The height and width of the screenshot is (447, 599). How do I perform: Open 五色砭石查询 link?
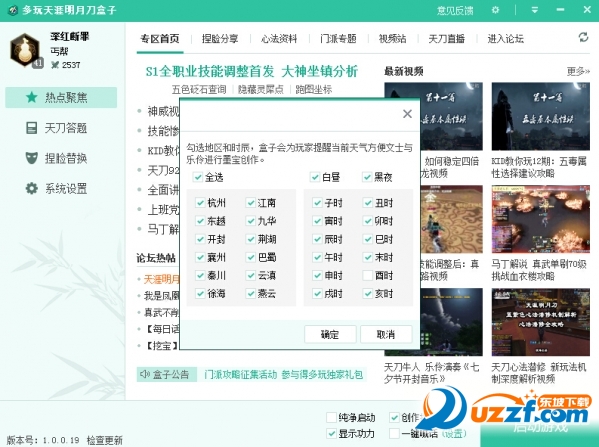[199, 89]
